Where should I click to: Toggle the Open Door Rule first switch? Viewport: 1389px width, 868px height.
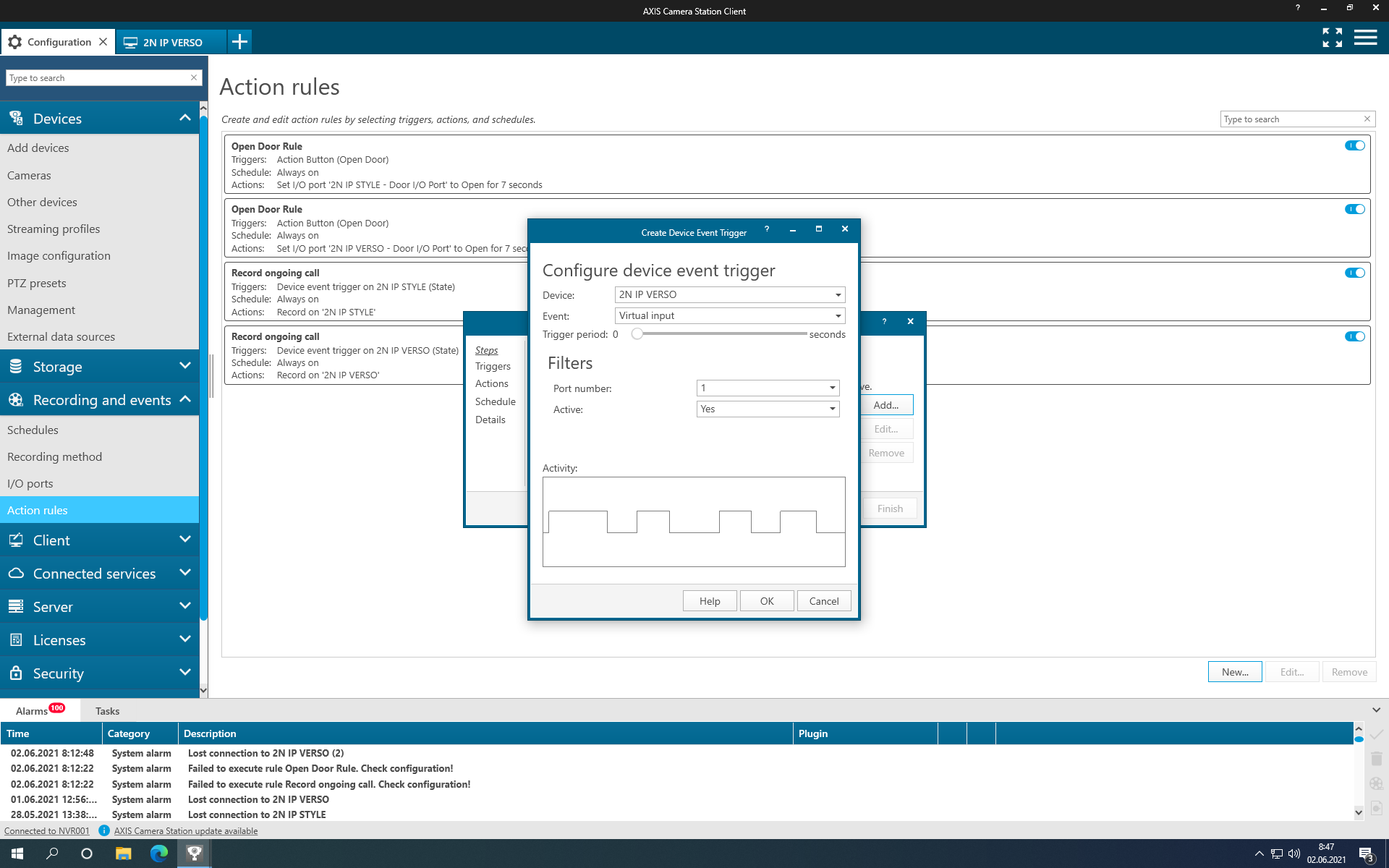pyautogui.click(x=1354, y=146)
